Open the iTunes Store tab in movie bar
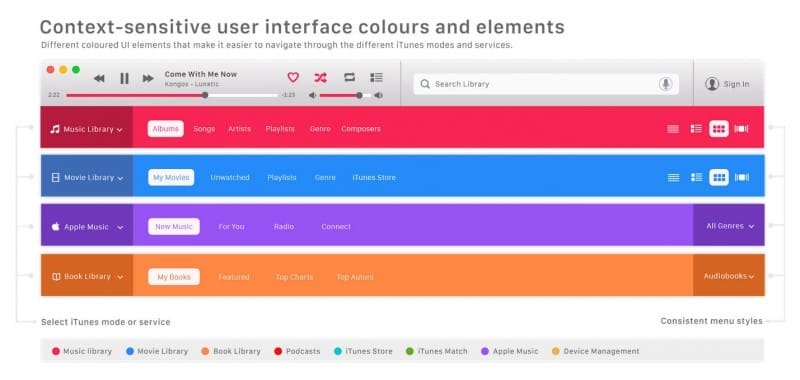 click(374, 178)
